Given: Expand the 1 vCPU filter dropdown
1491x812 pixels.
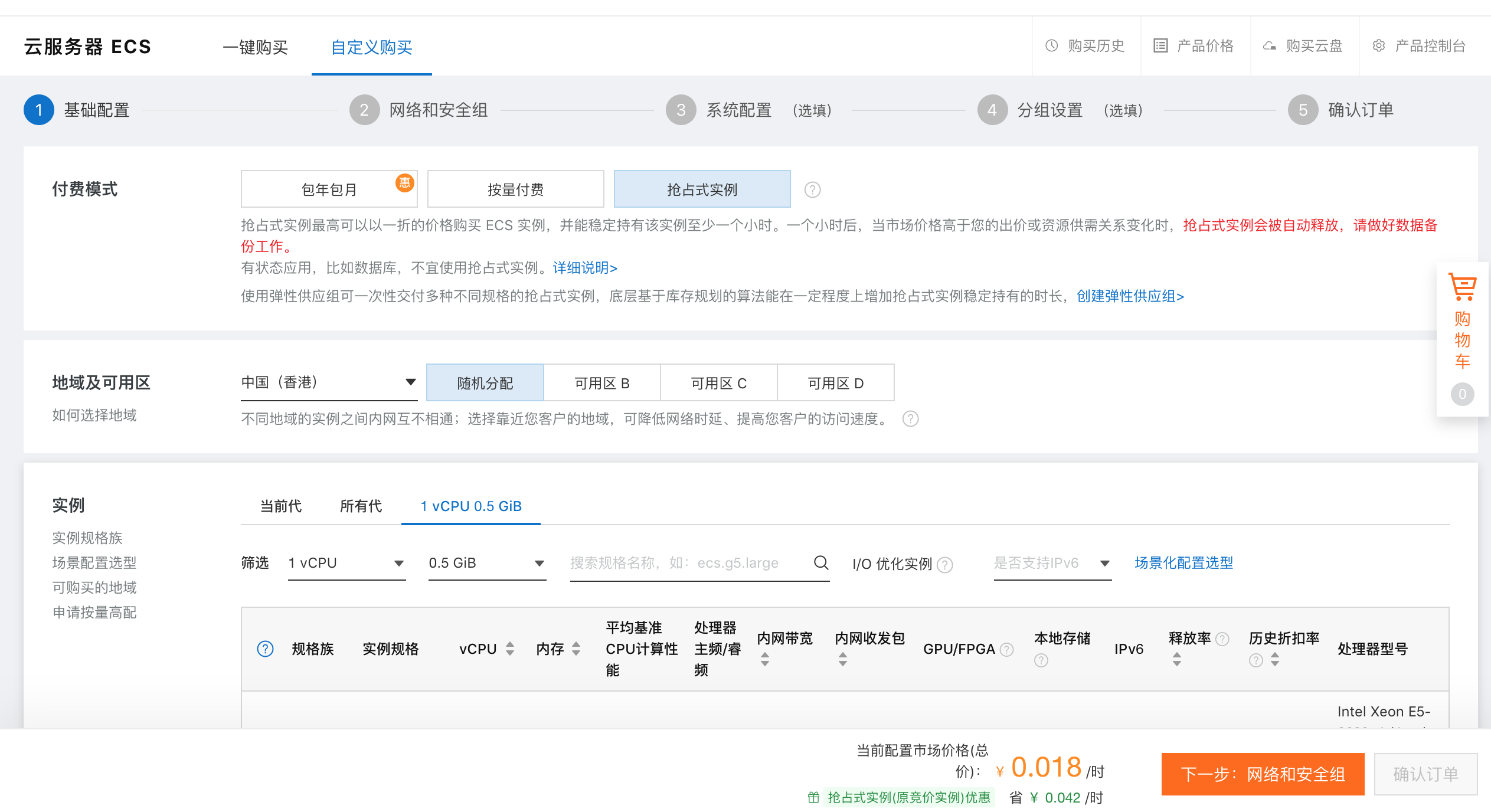Looking at the screenshot, I should click(346, 563).
